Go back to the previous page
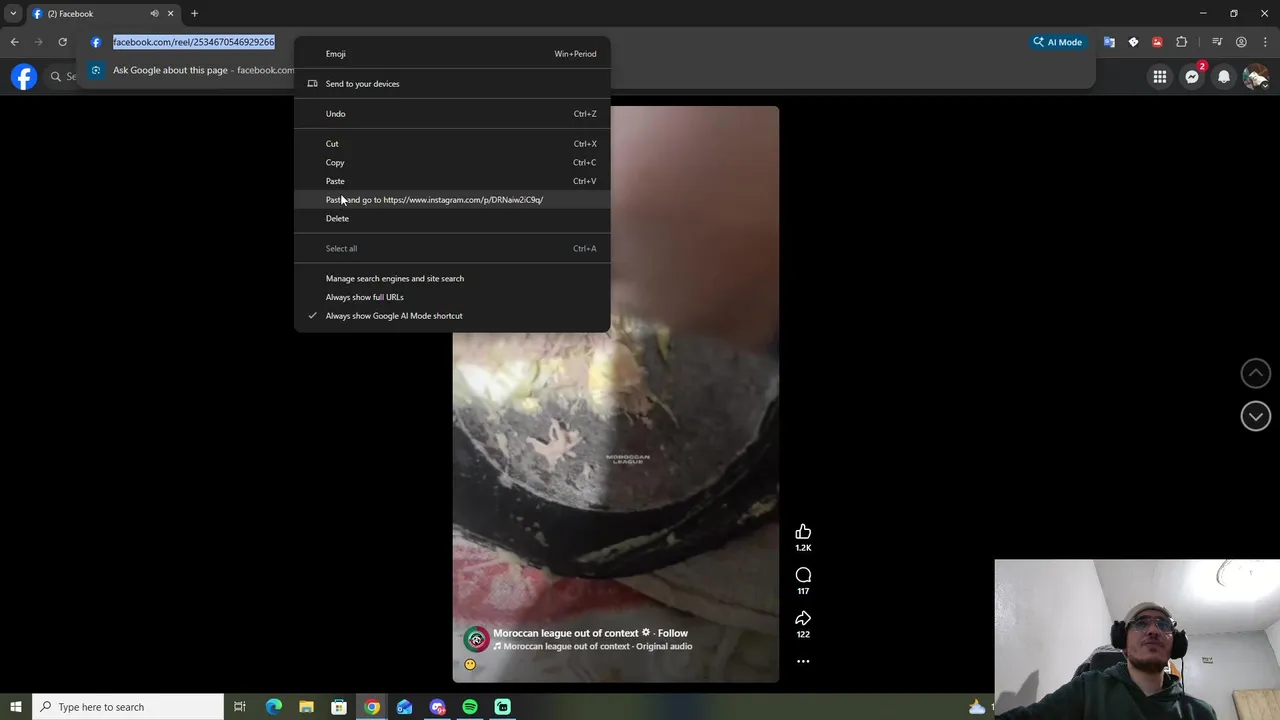This screenshot has width=1280, height=720. point(14,42)
